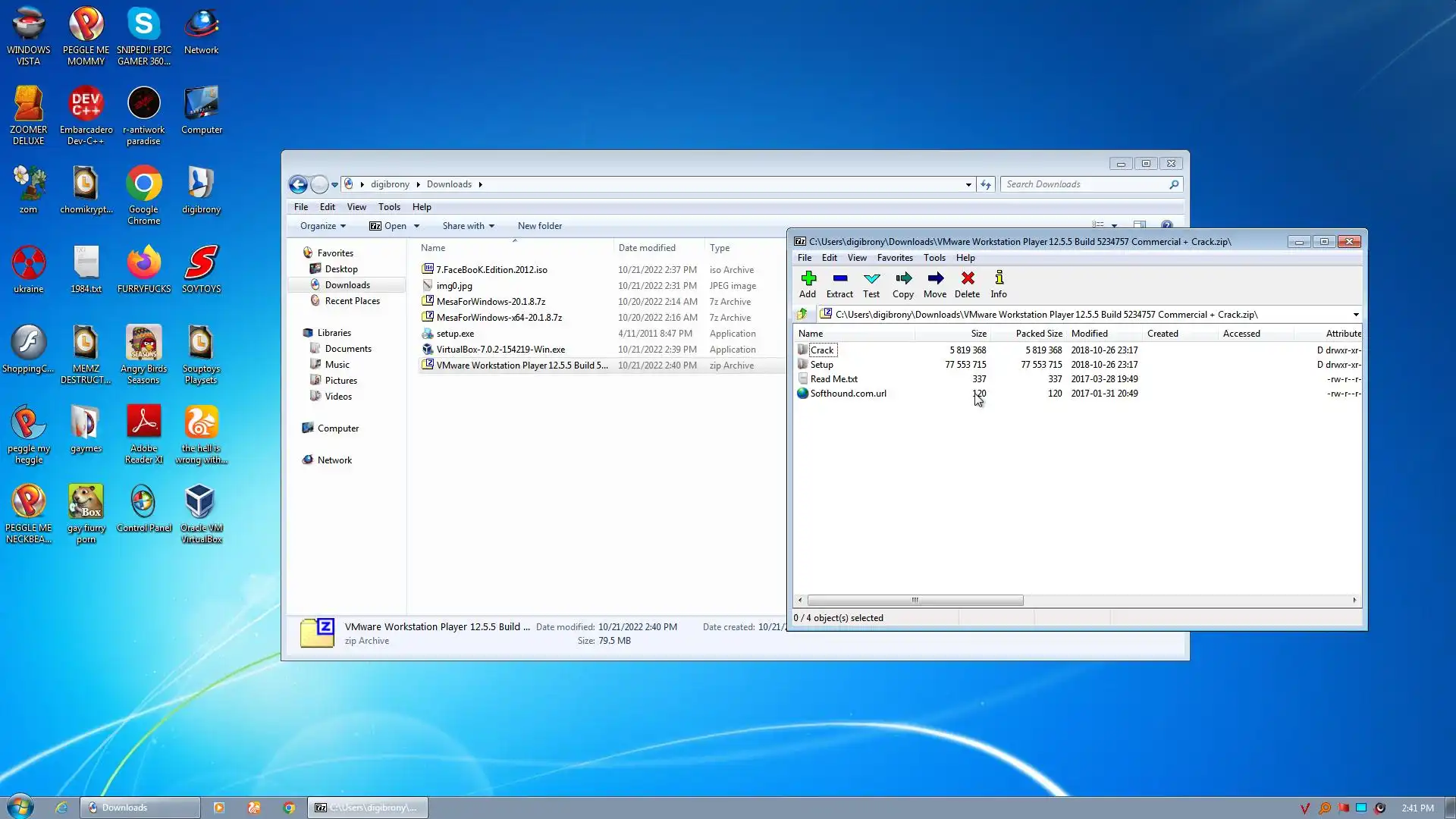Click the 7-Zip horizontal scrollbar thumb
1456x819 pixels.
915,601
